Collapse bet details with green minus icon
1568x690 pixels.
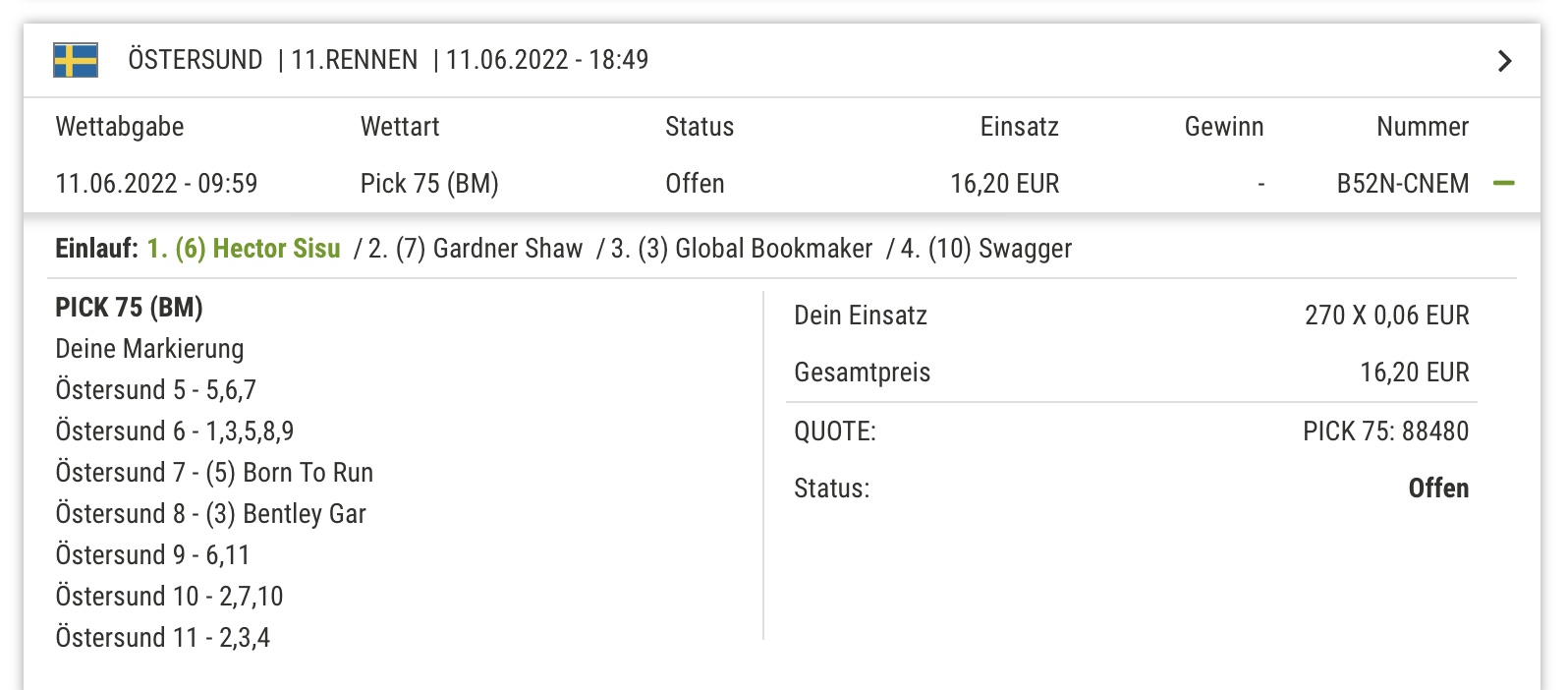pyautogui.click(x=1503, y=183)
